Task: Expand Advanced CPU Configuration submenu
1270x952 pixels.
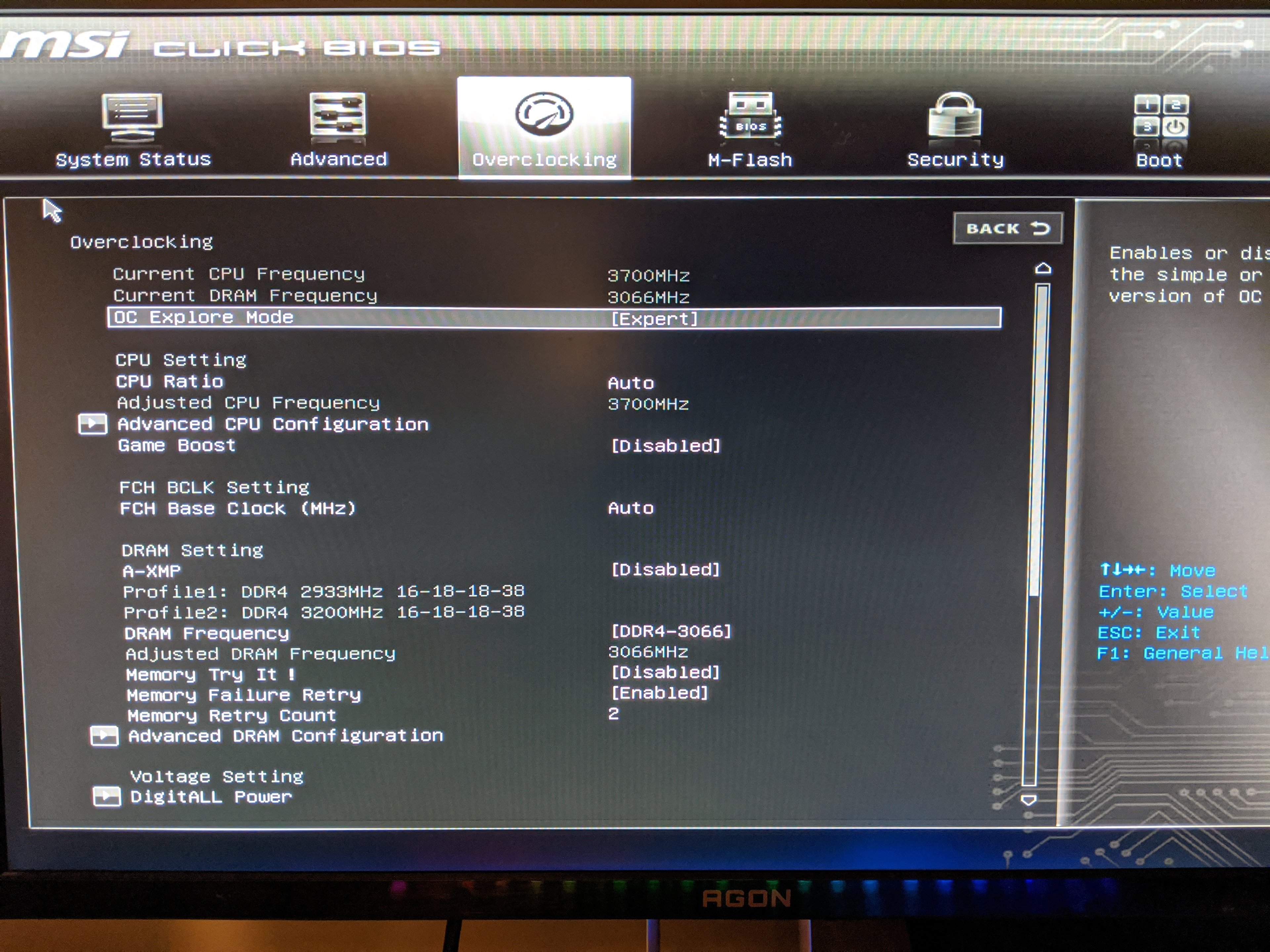Action: click(x=273, y=425)
